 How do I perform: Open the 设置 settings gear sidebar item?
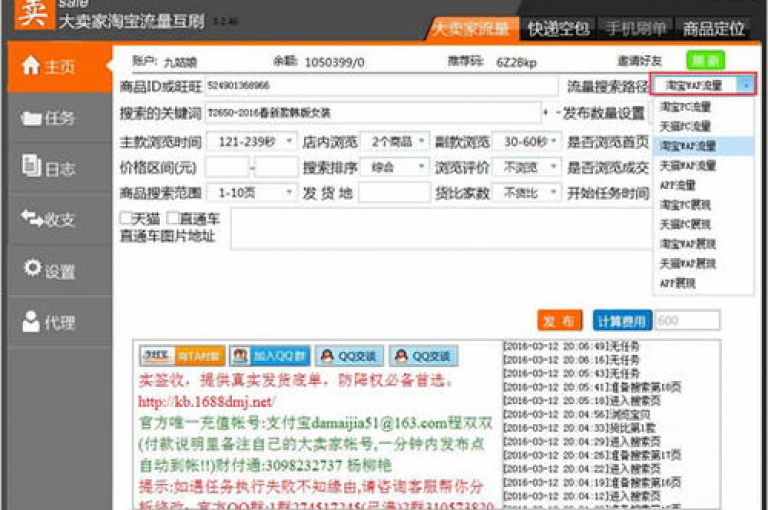coord(59,270)
